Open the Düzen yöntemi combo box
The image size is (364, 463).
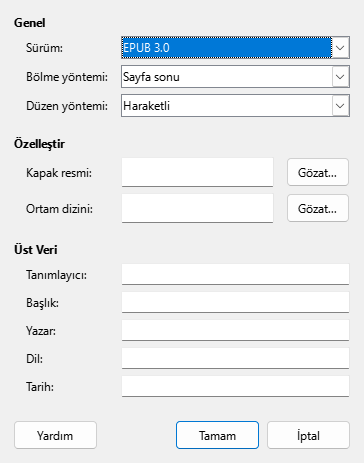click(235, 106)
